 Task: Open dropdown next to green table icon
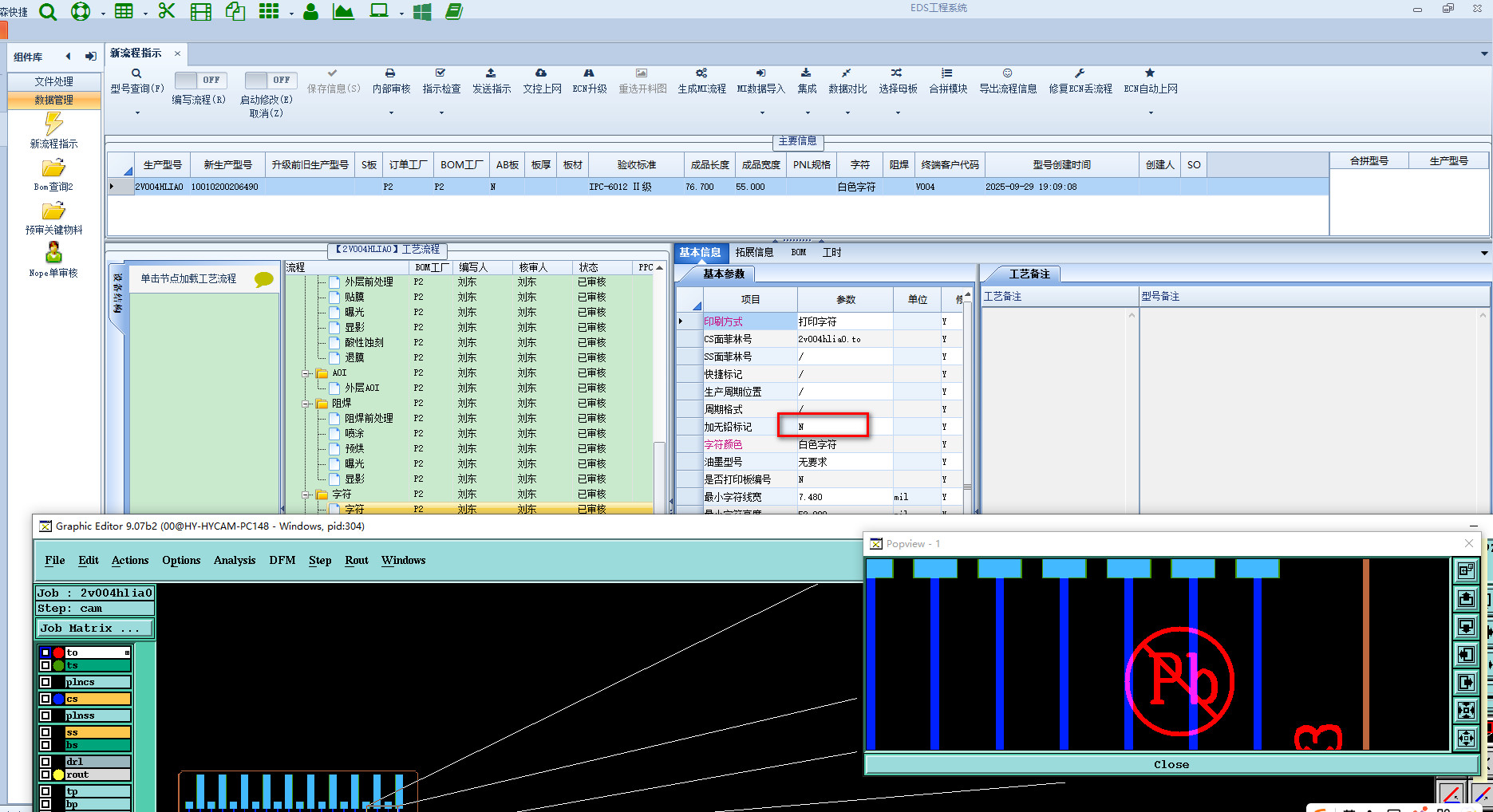tap(144, 14)
